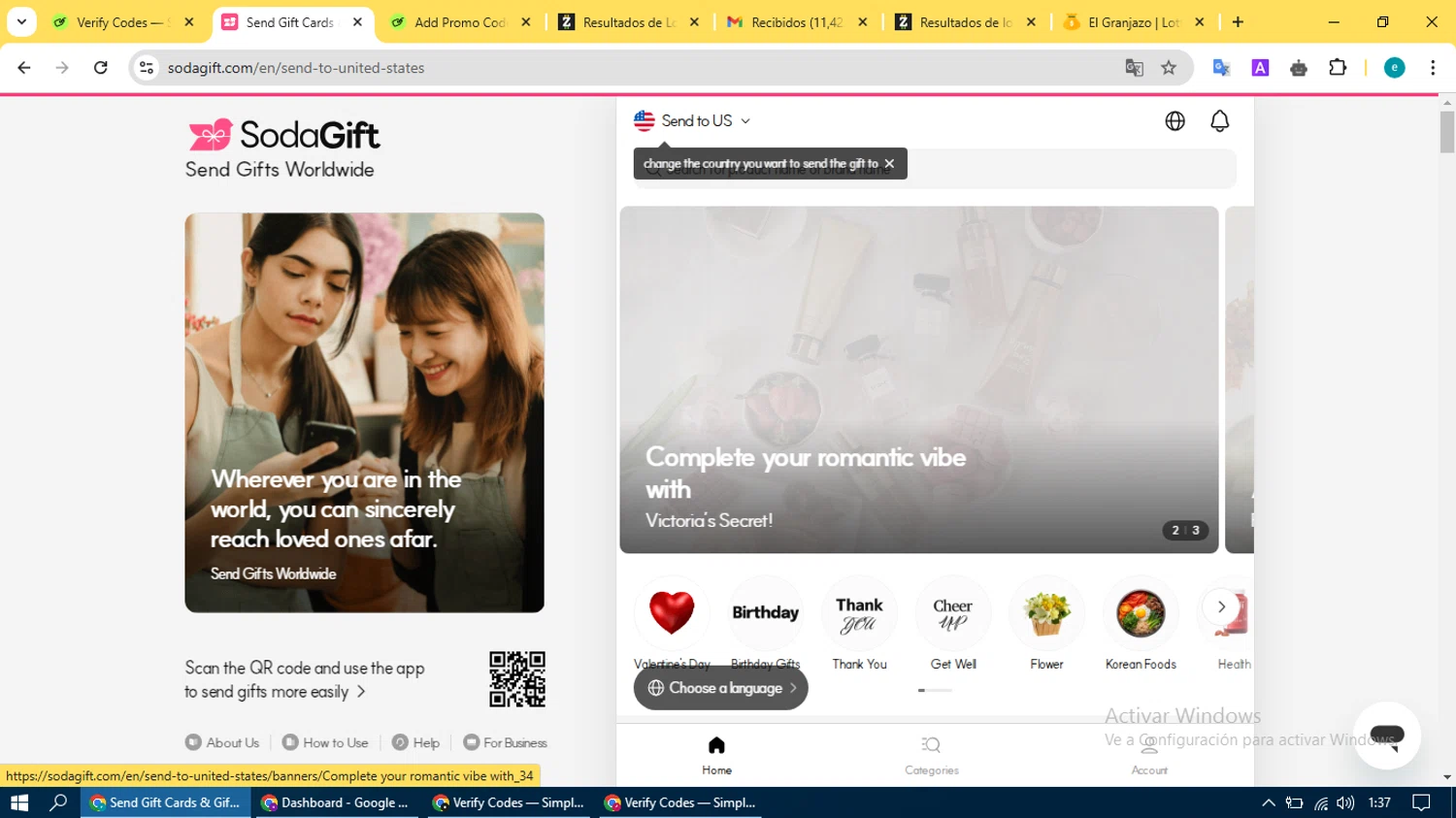Go to Home in bottom navigation
This screenshot has height=818, width=1456.
click(x=717, y=756)
